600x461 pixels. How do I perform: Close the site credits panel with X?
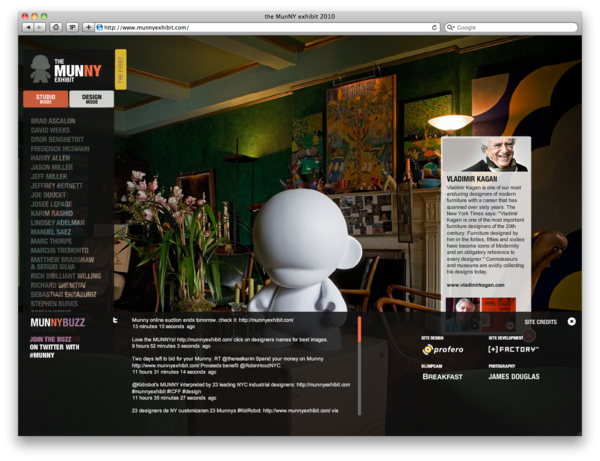pos(571,321)
